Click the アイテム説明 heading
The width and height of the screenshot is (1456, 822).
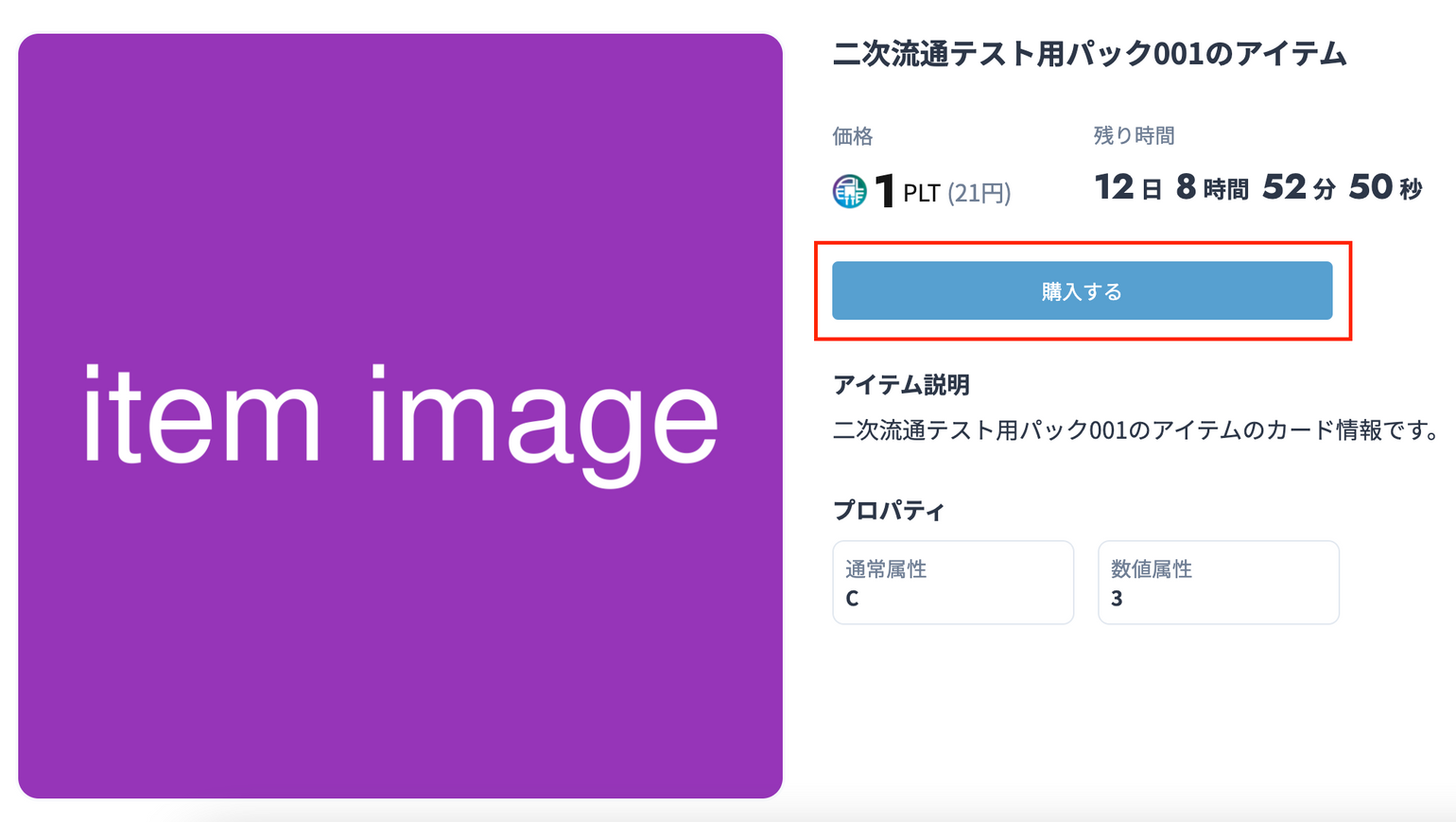tap(901, 385)
